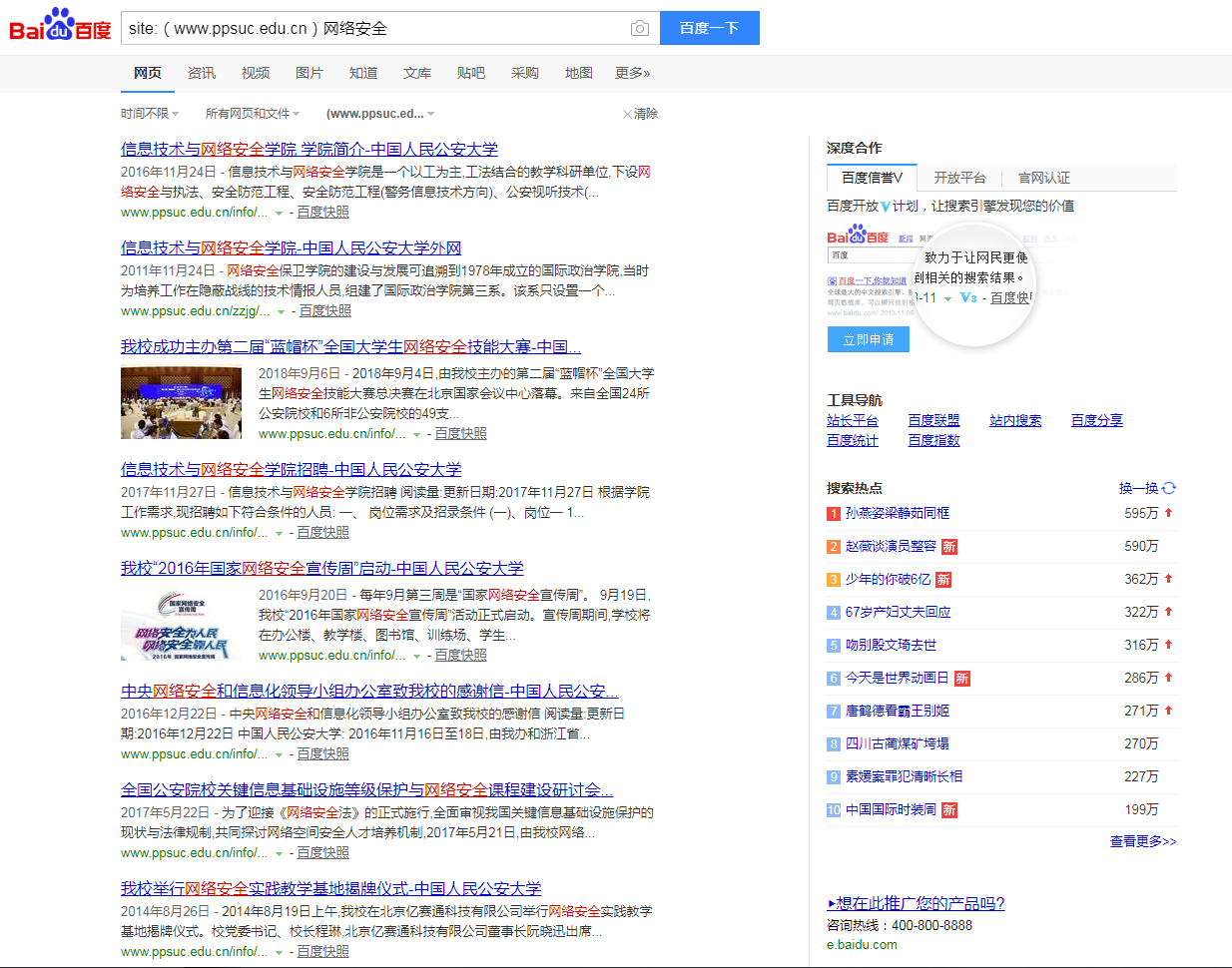The image size is (1232, 968).
Task: Switch to the 地图 tab
Action: click(579, 73)
